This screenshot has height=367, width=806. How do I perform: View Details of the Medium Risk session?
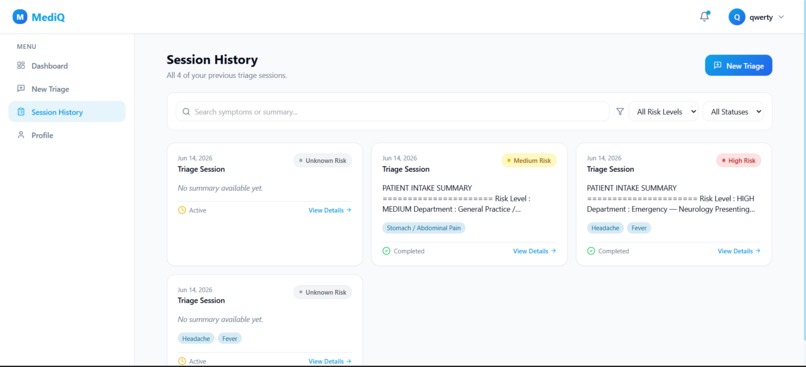[x=535, y=251]
